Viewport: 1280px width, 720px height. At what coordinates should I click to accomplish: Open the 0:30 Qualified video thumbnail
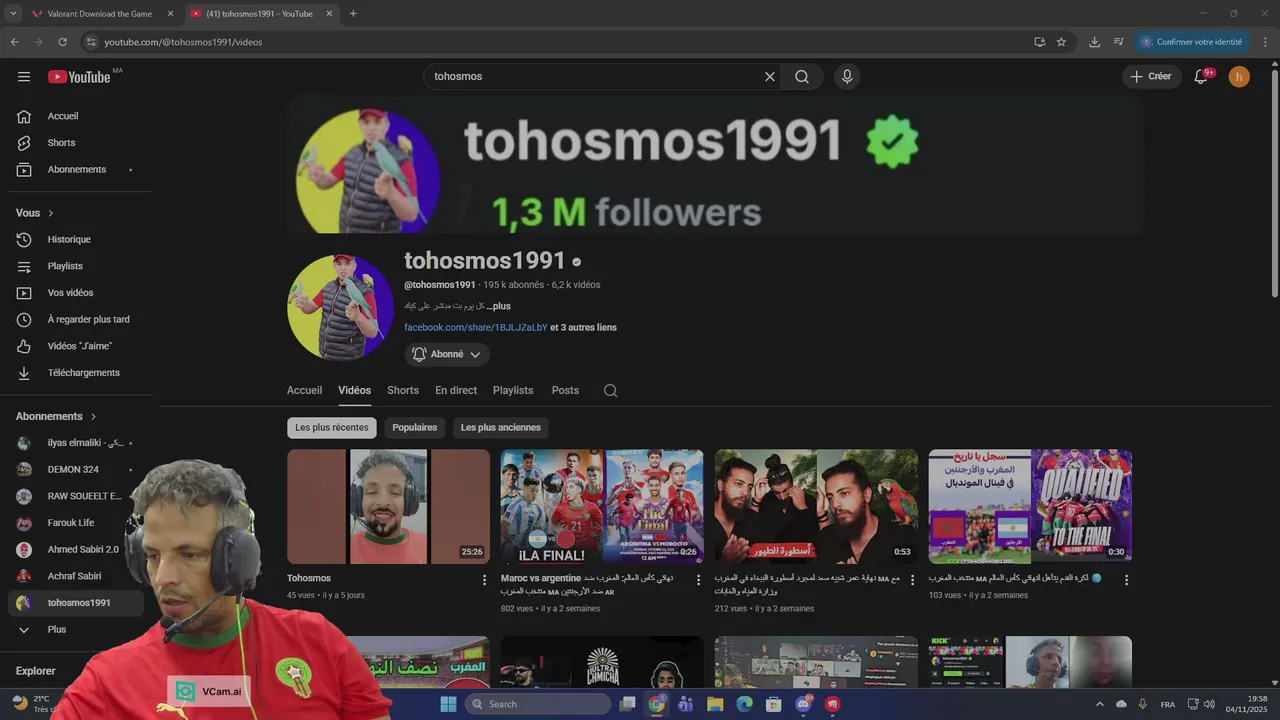coord(1030,506)
